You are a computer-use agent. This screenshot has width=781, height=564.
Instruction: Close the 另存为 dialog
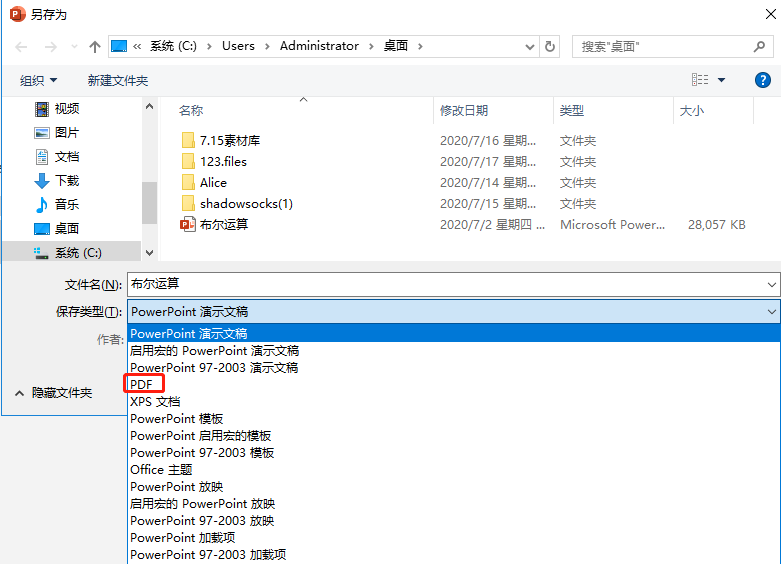(x=770, y=14)
